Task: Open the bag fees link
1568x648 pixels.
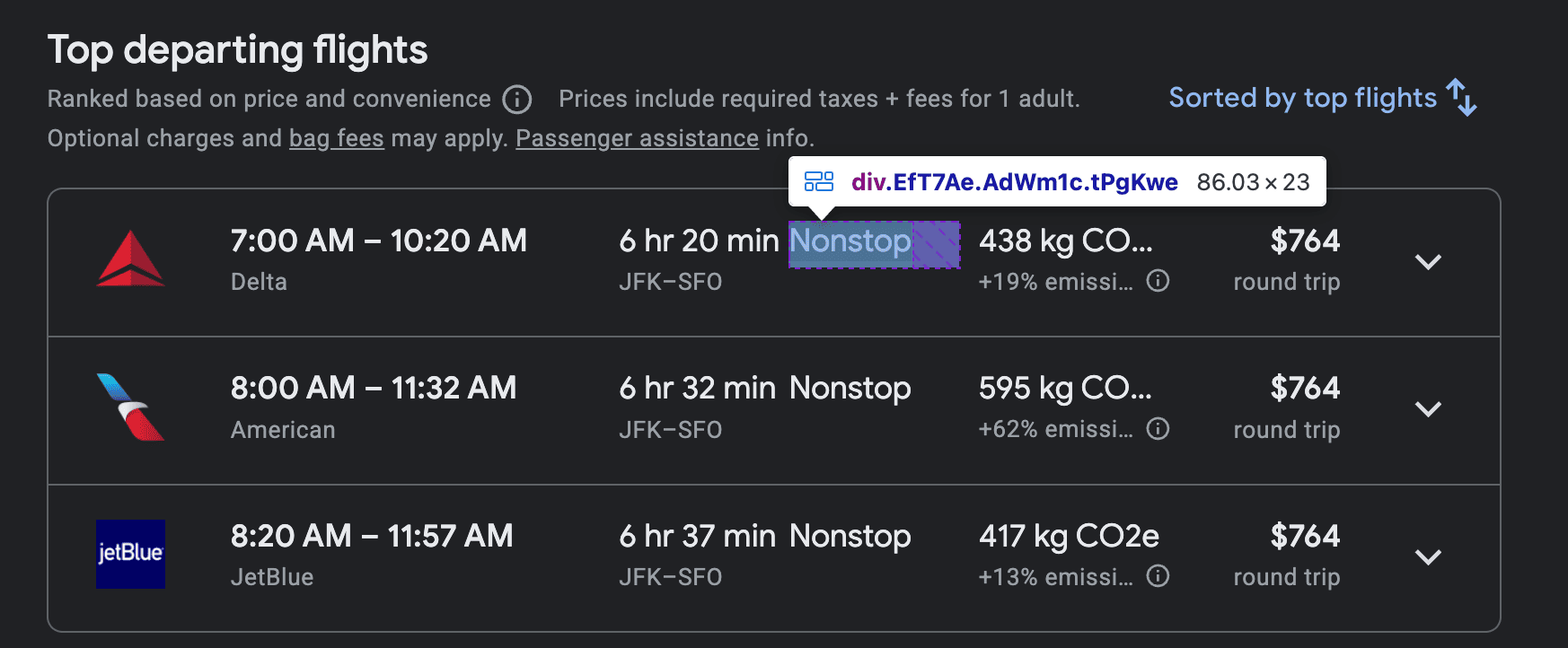Action: click(336, 138)
